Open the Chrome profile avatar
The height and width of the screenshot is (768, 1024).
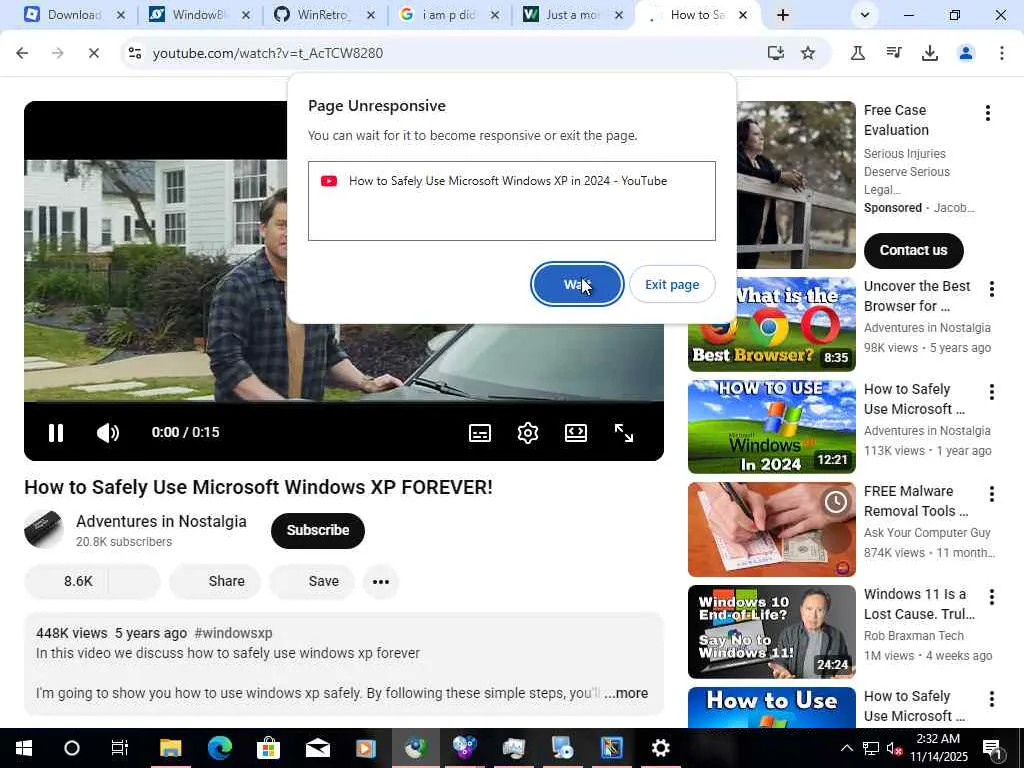[x=965, y=53]
